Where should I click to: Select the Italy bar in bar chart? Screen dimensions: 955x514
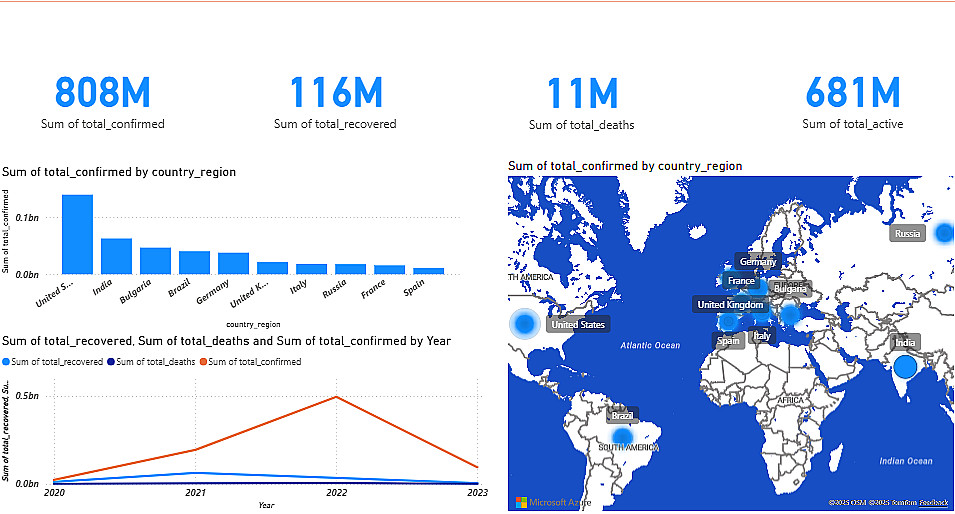pos(311,269)
